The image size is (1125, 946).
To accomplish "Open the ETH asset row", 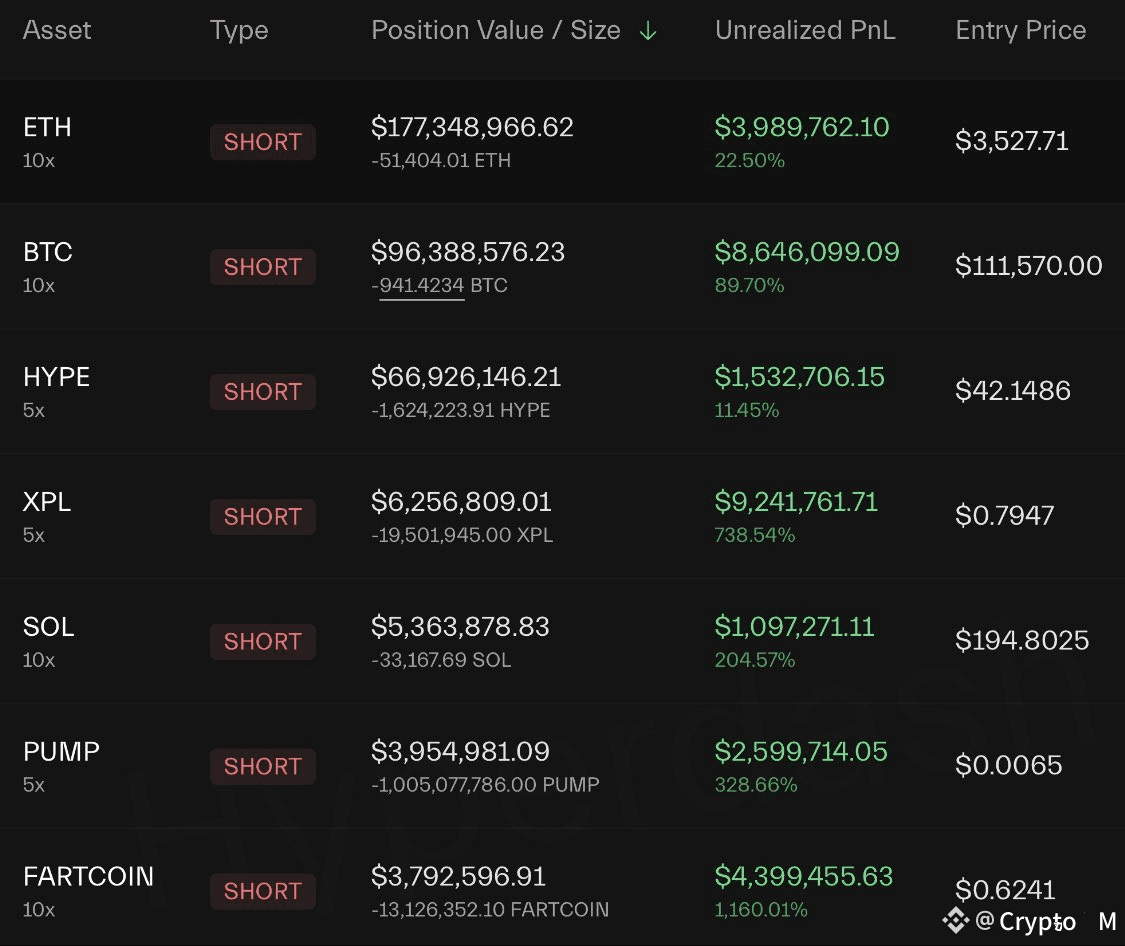I will [x=562, y=141].
